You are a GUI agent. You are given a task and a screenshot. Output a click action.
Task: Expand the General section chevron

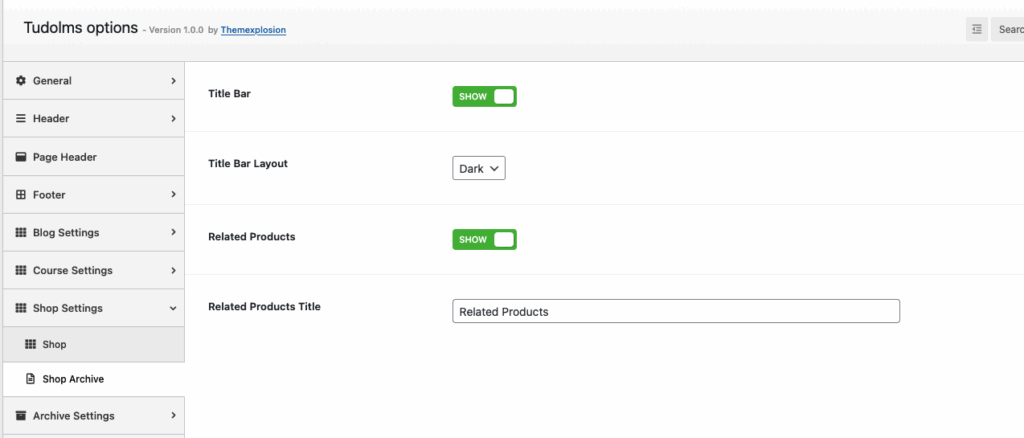173,80
